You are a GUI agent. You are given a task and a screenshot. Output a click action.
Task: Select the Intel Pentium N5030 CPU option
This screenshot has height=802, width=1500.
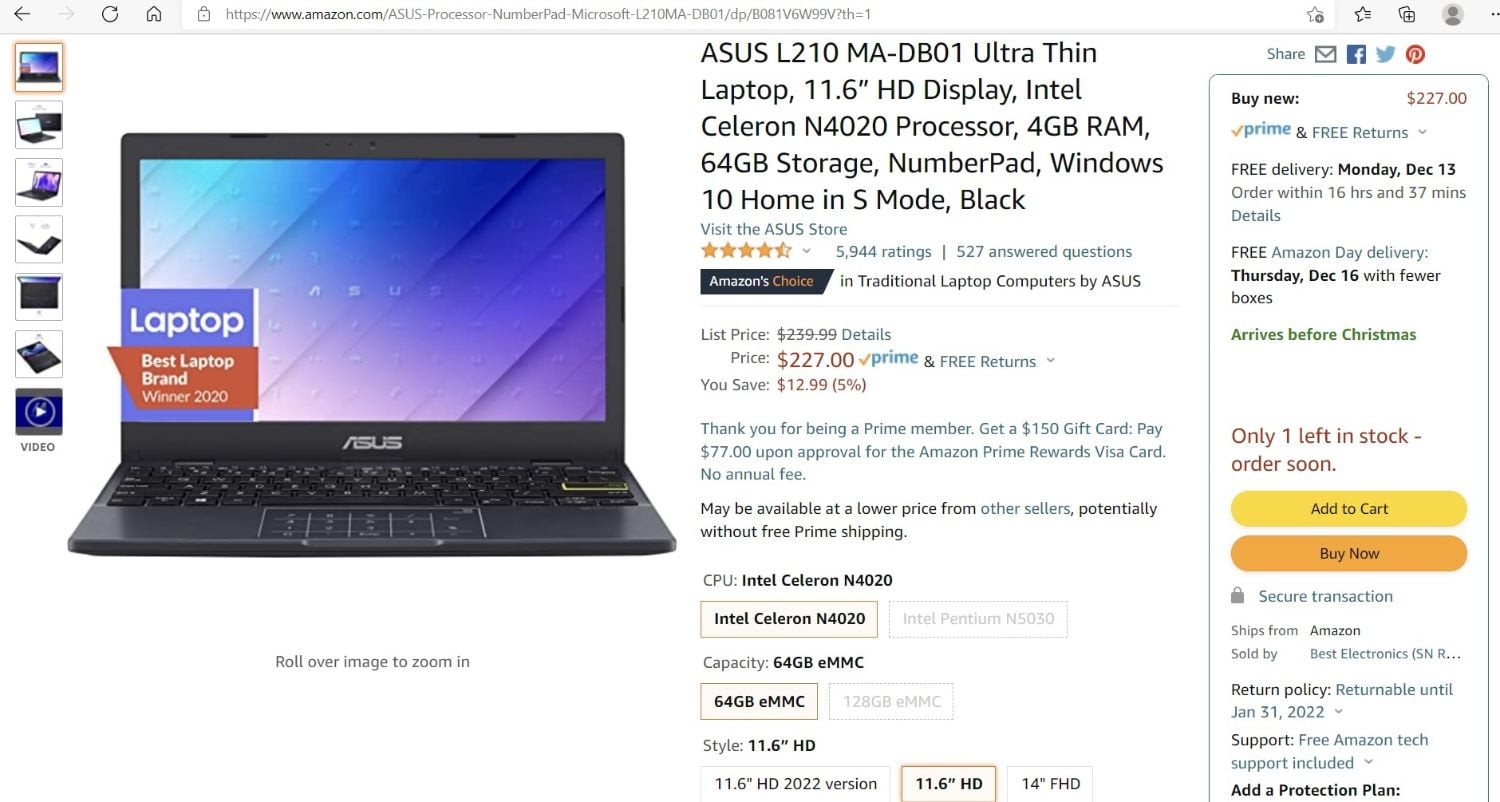click(978, 619)
